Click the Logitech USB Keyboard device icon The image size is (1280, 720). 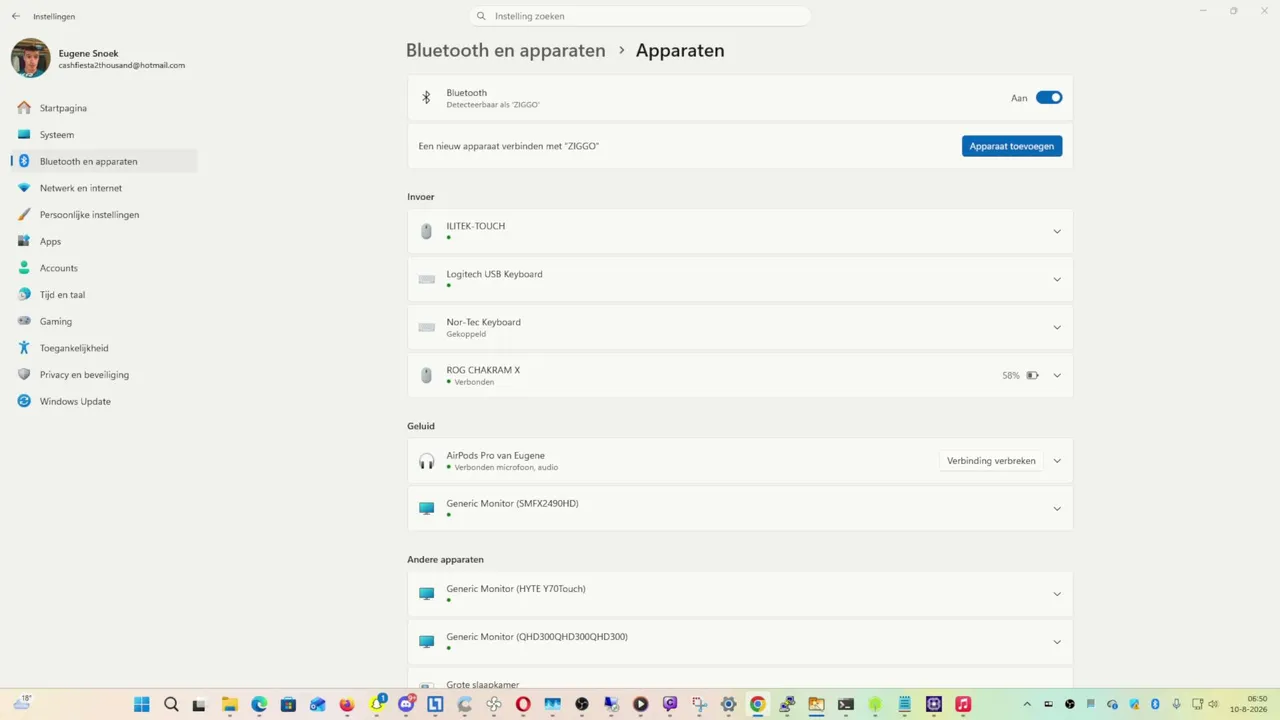(x=426, y=279)
